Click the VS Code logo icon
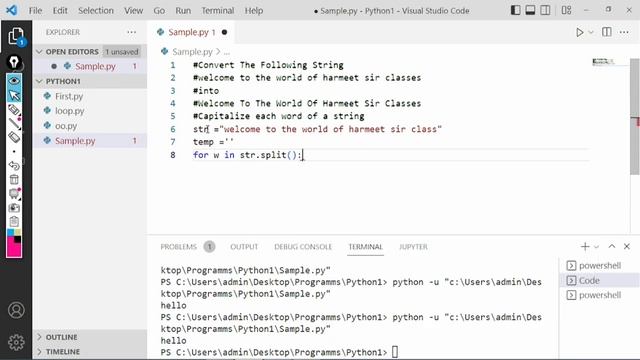Viewport: 640px width, 360px height. click(x=11, y=10)
